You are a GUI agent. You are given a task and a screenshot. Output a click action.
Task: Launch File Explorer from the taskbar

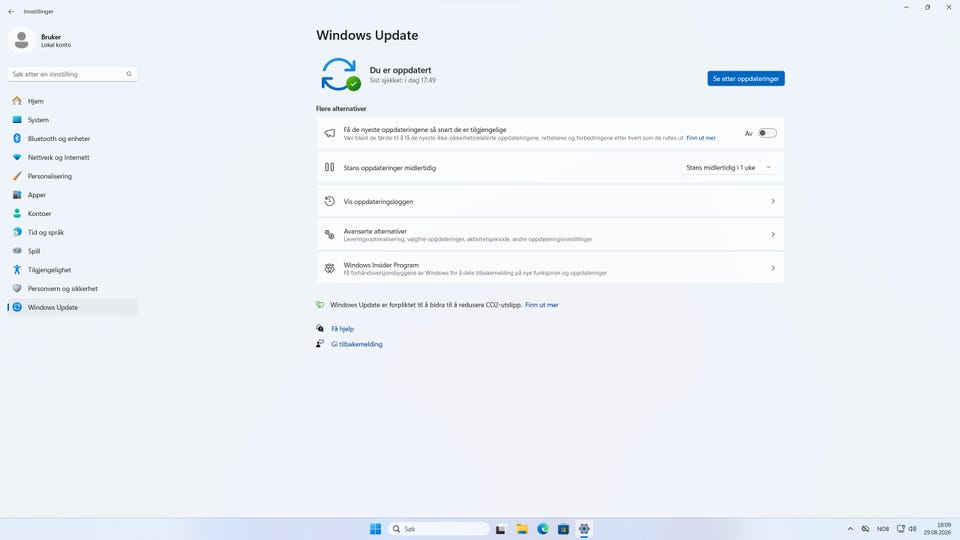[522, 529]
